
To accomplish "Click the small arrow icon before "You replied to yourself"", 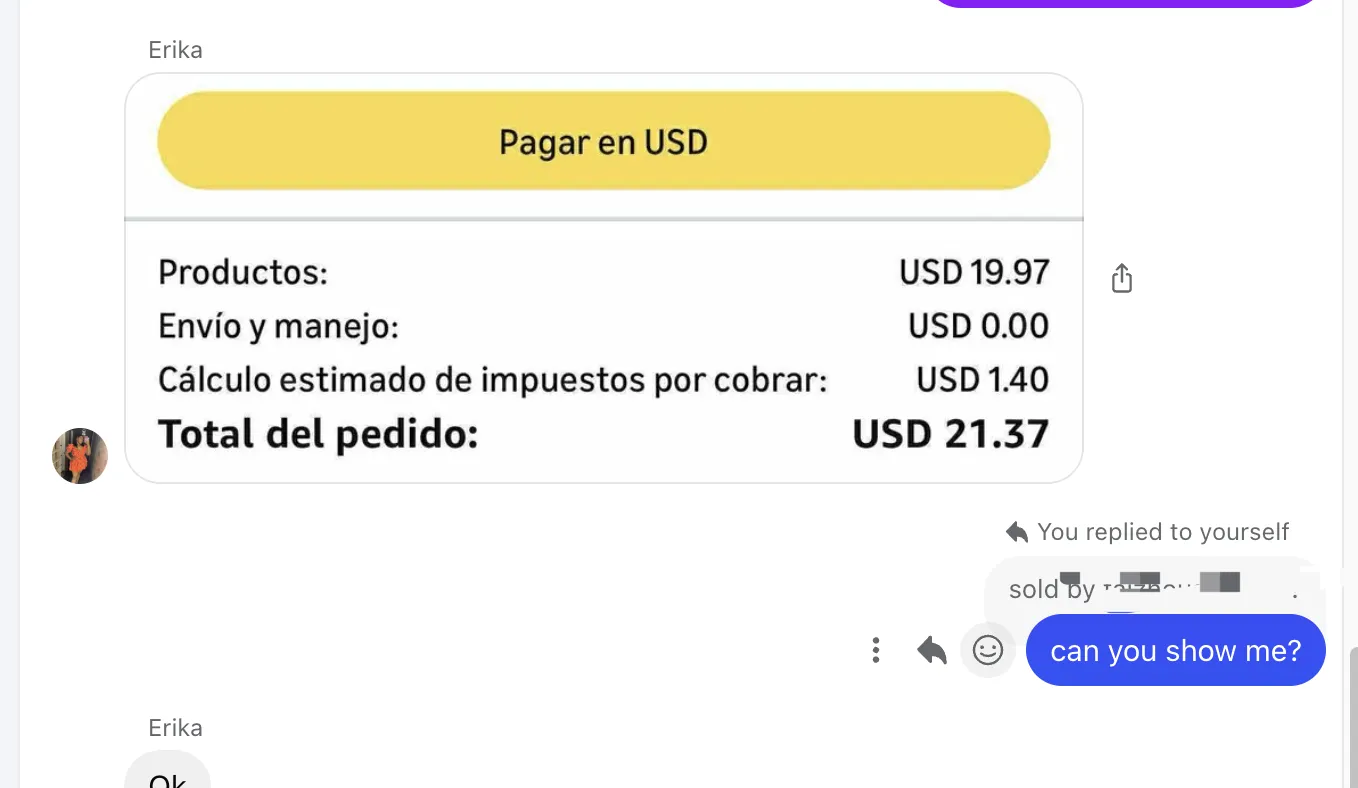I will point(1017,531).
